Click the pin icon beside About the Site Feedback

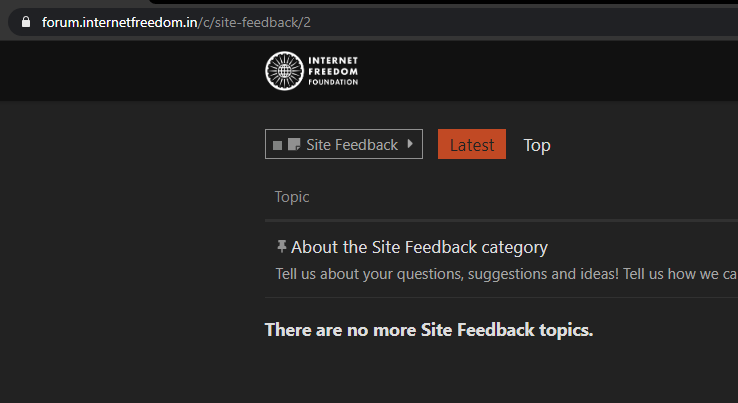tap(281, 246)
